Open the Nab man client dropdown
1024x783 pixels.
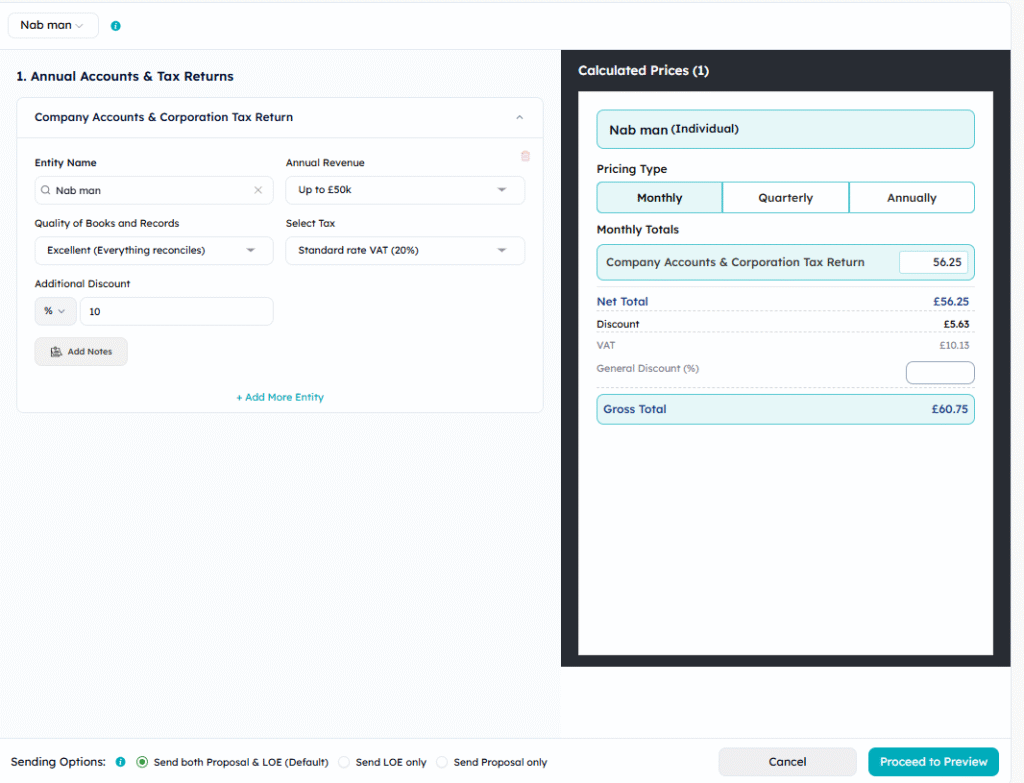click(53, 25)
